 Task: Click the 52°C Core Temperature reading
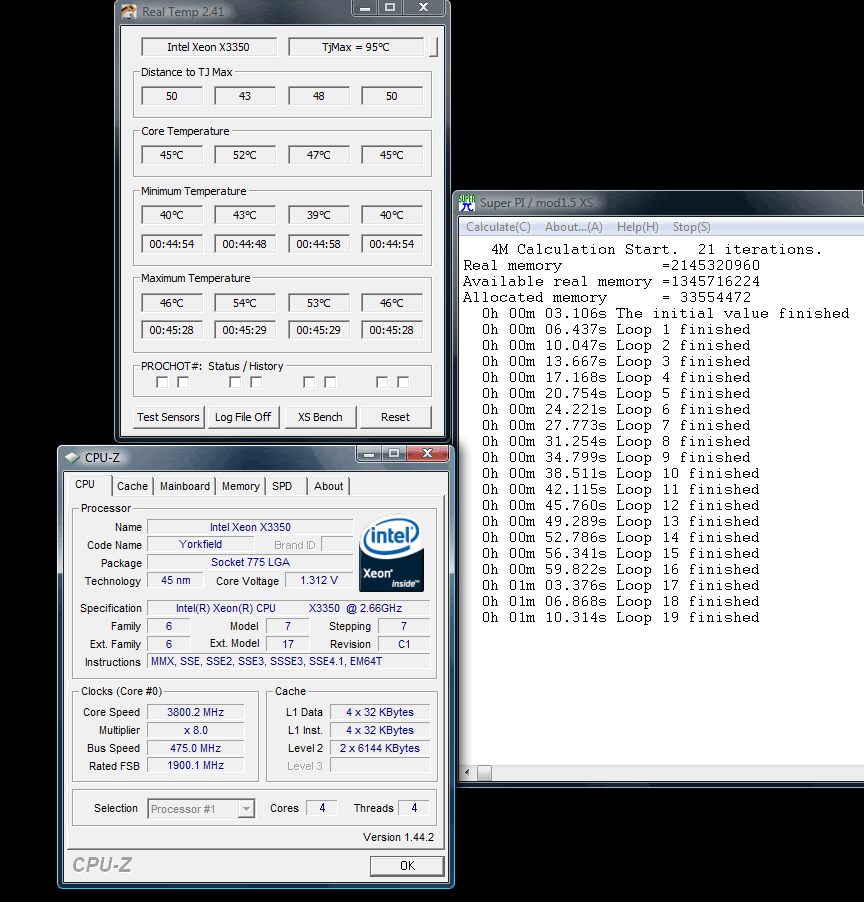[244, 155]
